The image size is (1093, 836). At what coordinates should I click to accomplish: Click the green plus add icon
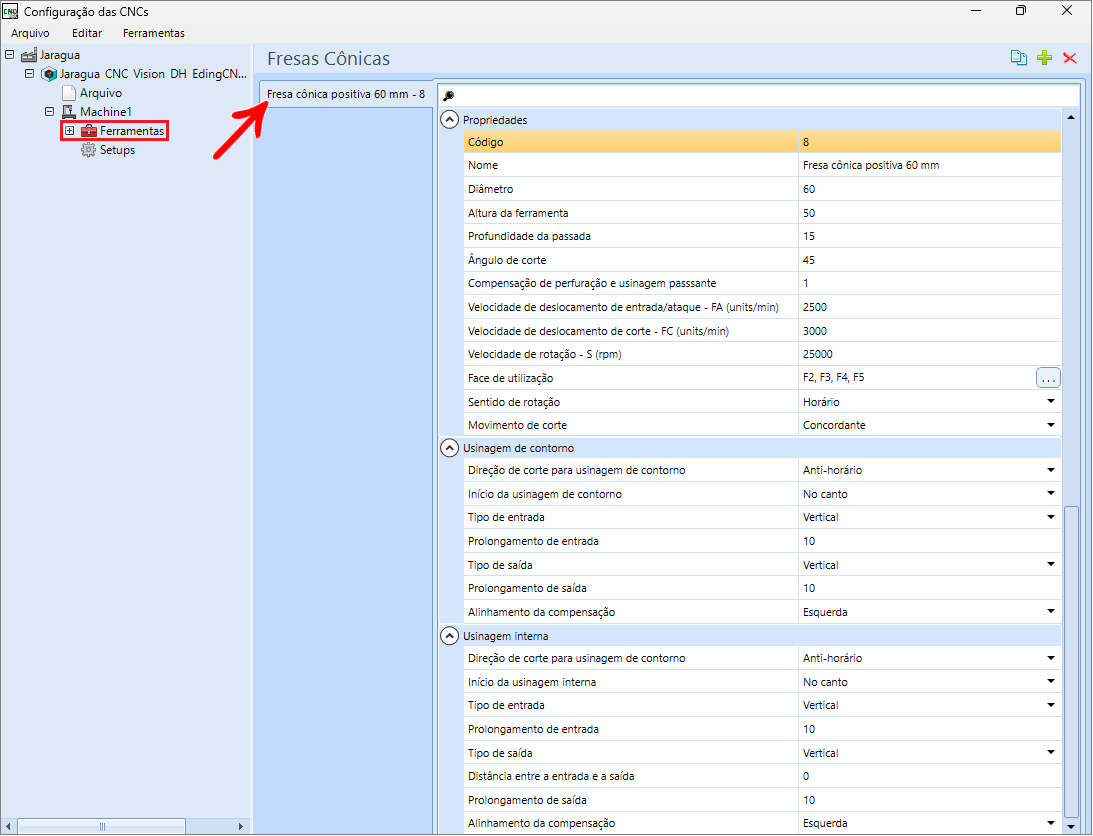coord(1044,58)
